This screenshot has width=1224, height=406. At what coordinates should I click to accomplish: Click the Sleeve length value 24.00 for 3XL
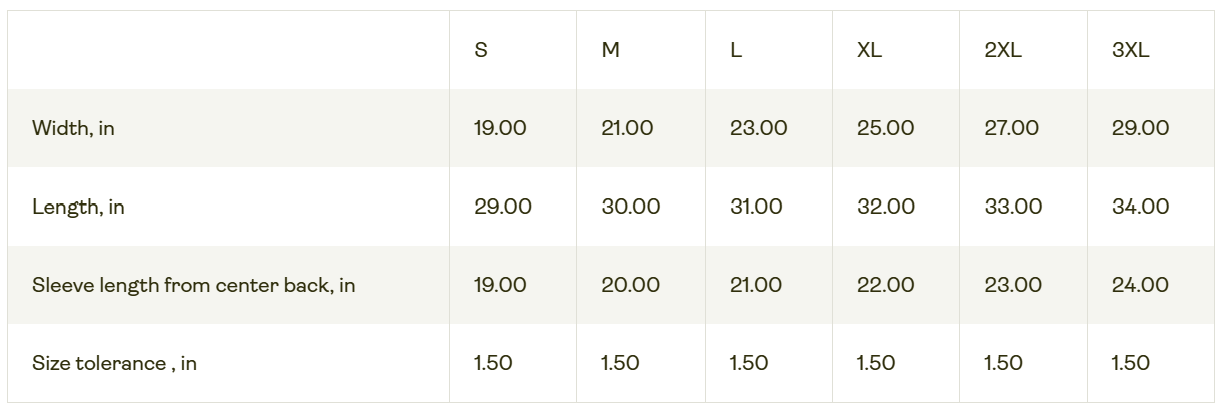coord(1140,285)
